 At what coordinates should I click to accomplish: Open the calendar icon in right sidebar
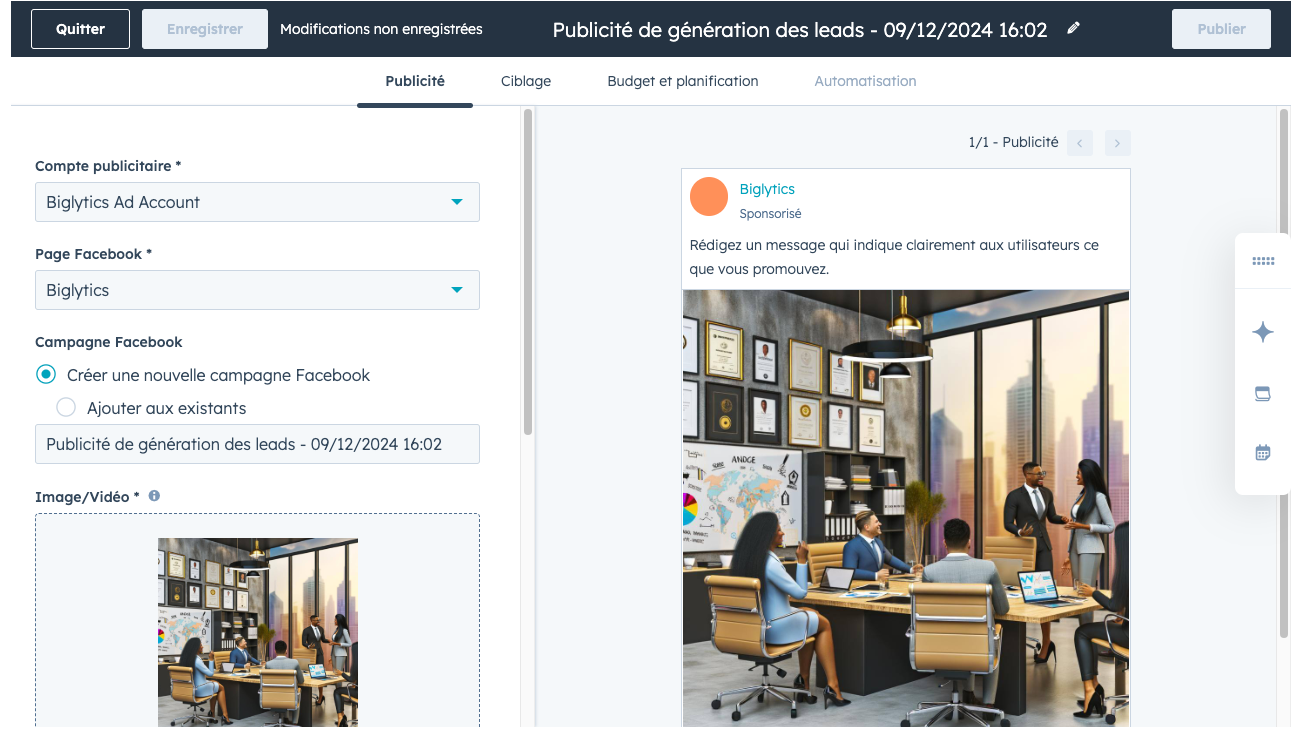(x=1263, y=453)
